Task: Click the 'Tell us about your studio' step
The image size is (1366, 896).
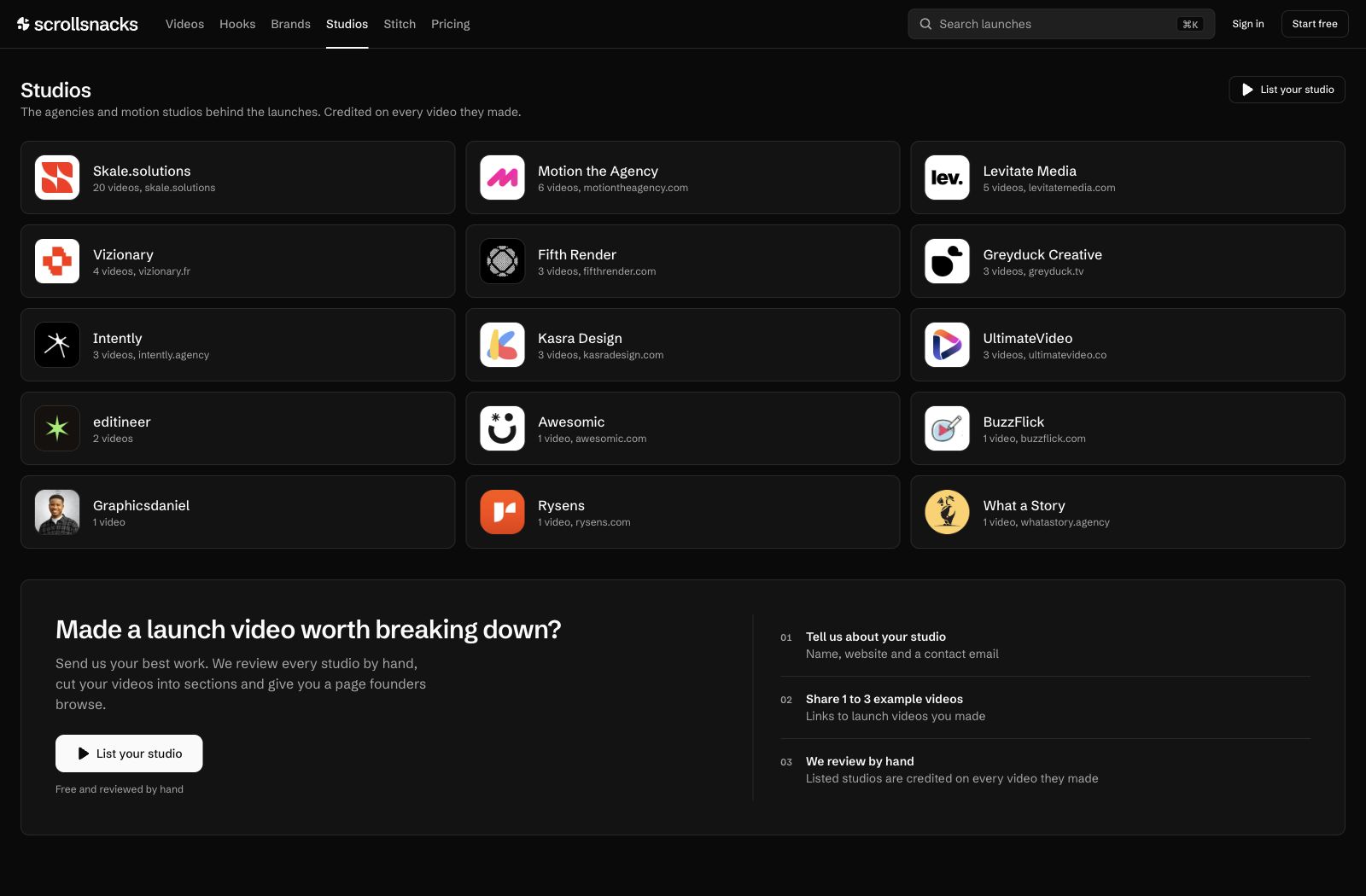Action: click(x=875, y=637)
